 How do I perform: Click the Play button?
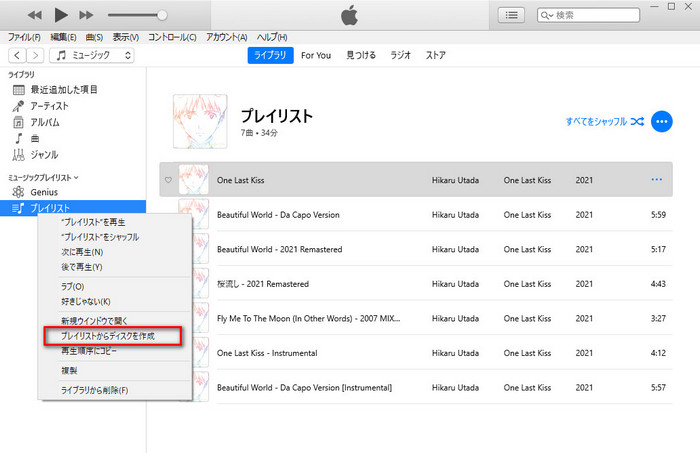click(61, 15)
